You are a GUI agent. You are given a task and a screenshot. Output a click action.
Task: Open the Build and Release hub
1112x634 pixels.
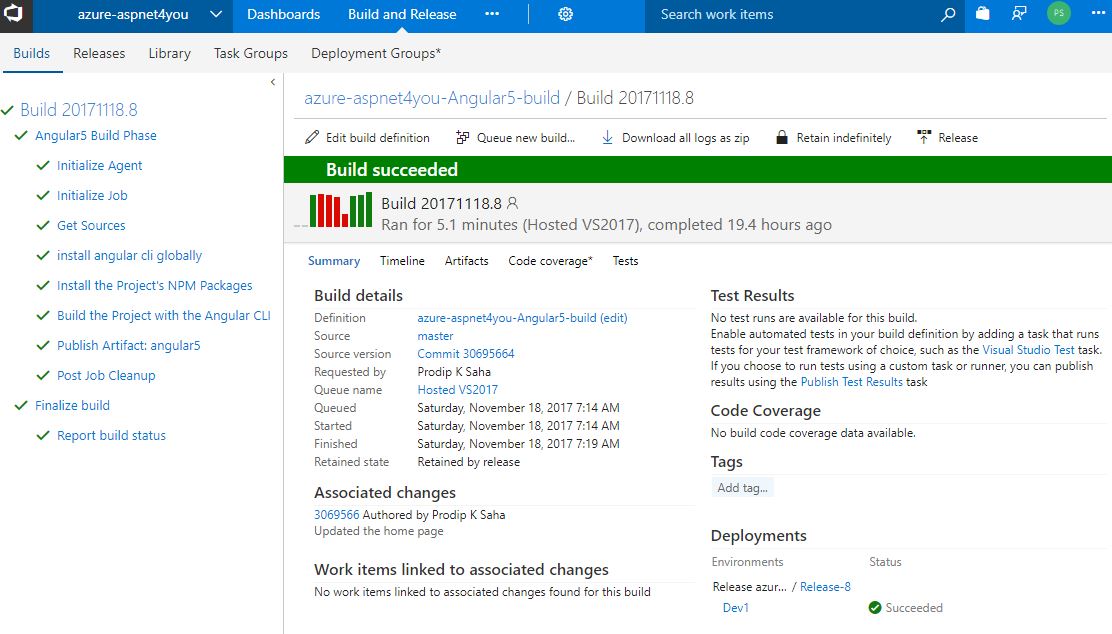(x=402, y=14)
